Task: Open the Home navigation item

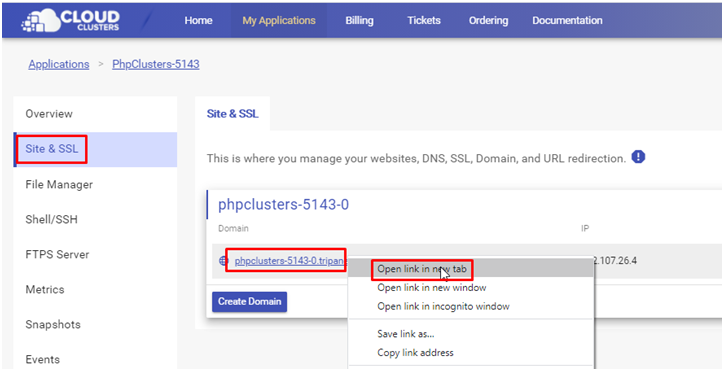Action: pyautogui.click(x=198, y=21)
